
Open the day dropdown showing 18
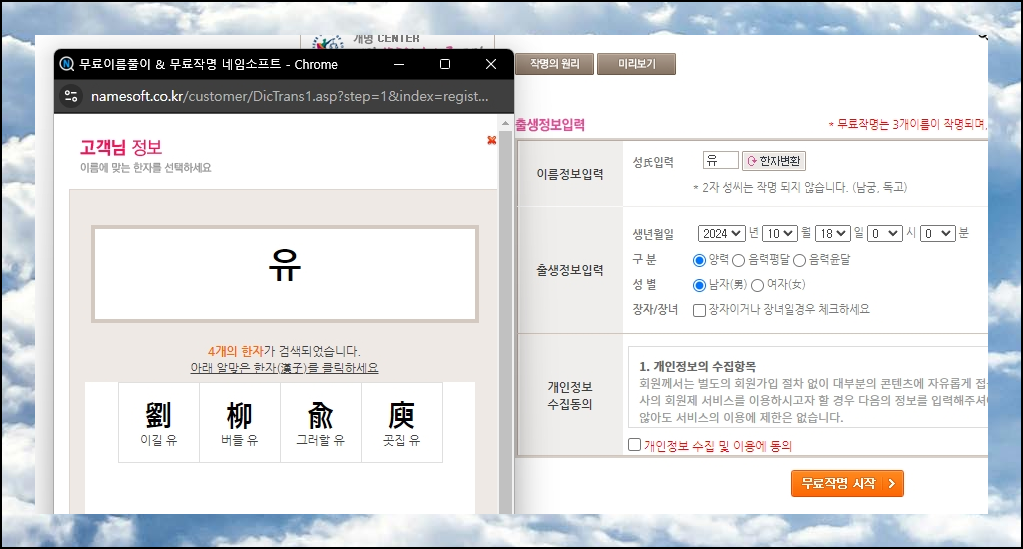[832, 233]
